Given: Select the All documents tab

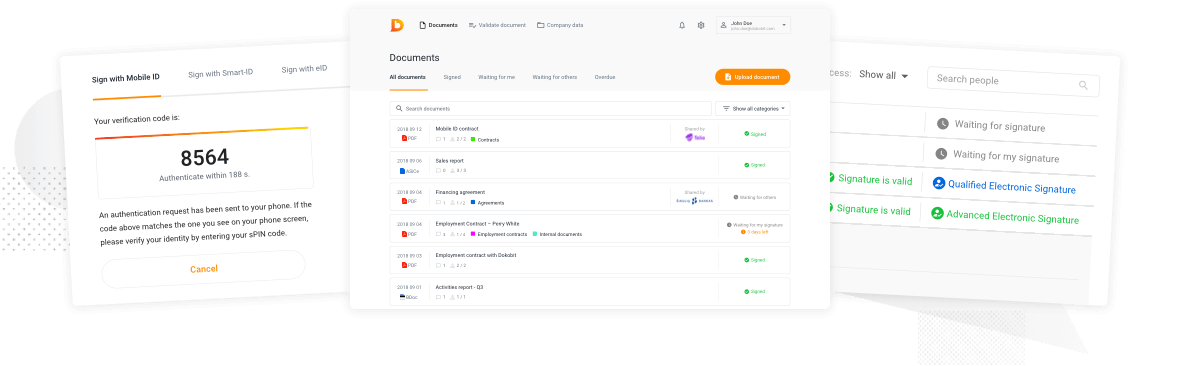Looking at the screenshot, I should [x=407, y=77].
